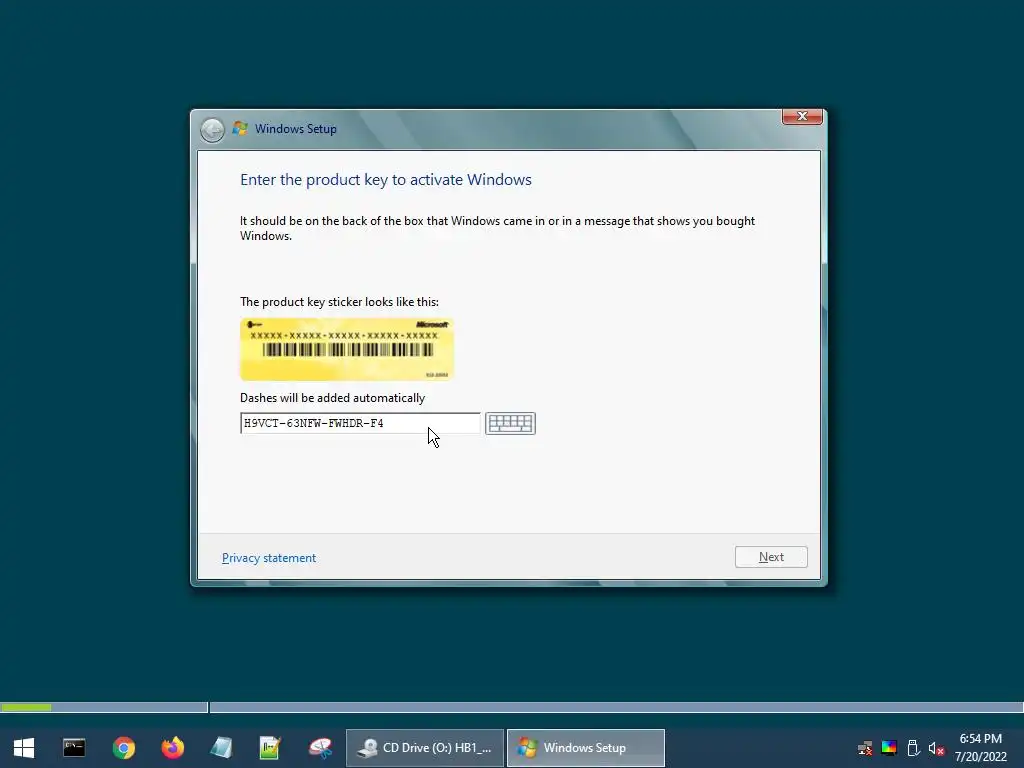Select the Windows Setup taskbar button
Viewport: 1024px width, 768px height.
coord(586,748)
